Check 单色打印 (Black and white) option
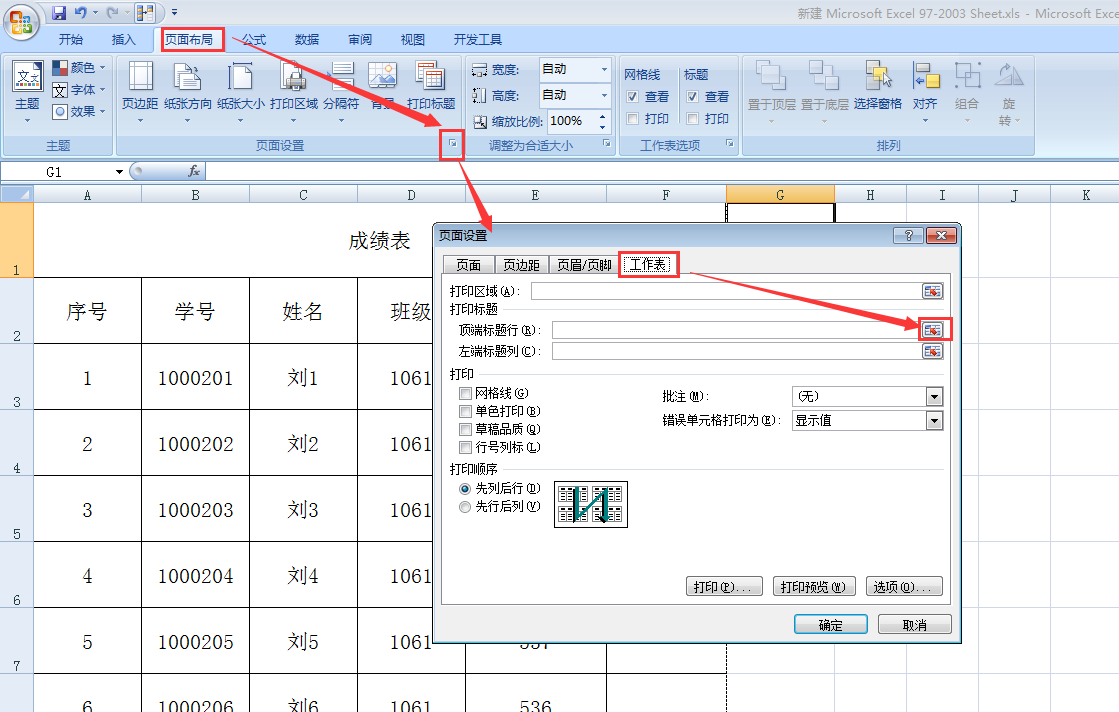 (x=464, y=409)
